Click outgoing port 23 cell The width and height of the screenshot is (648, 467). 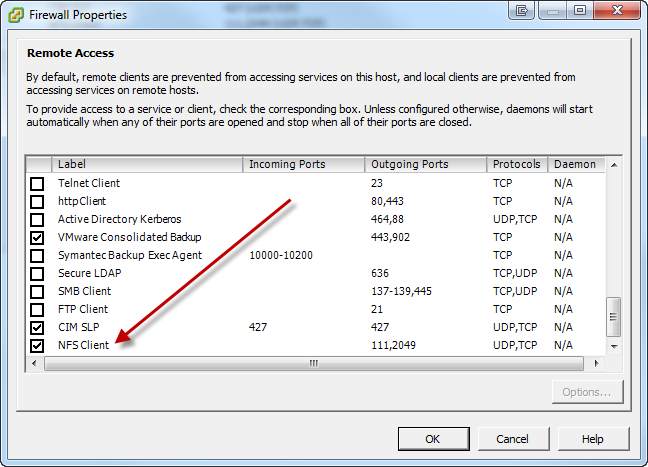coord(377,183)
